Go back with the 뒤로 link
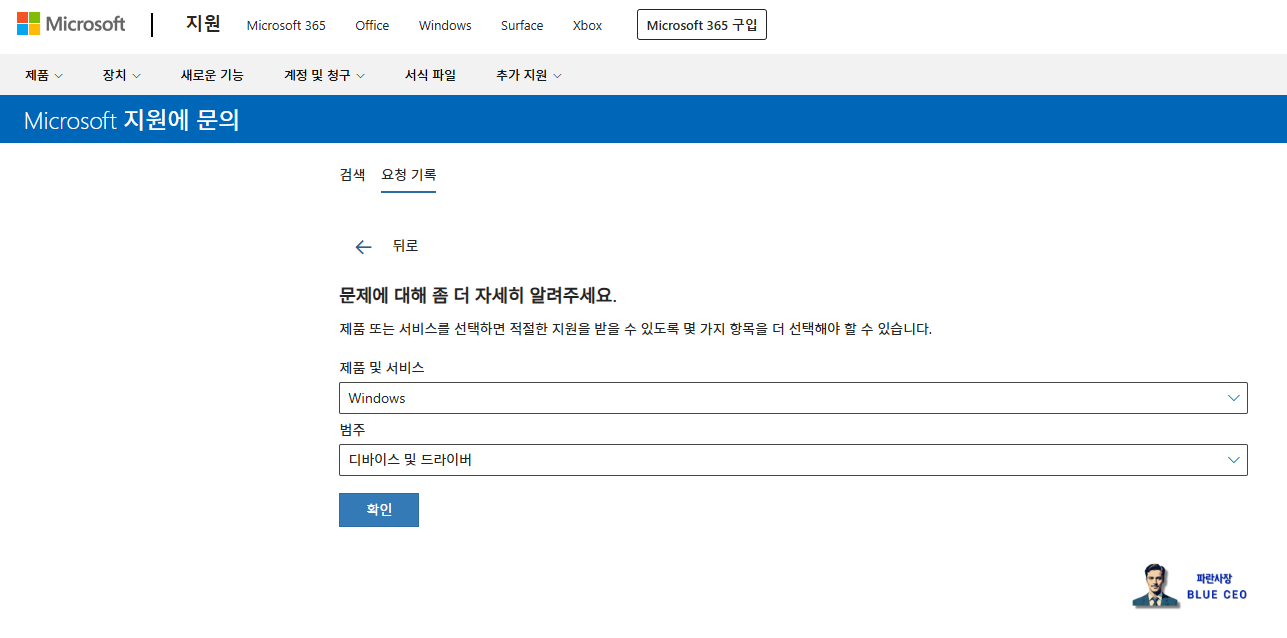 coord(405,246)
